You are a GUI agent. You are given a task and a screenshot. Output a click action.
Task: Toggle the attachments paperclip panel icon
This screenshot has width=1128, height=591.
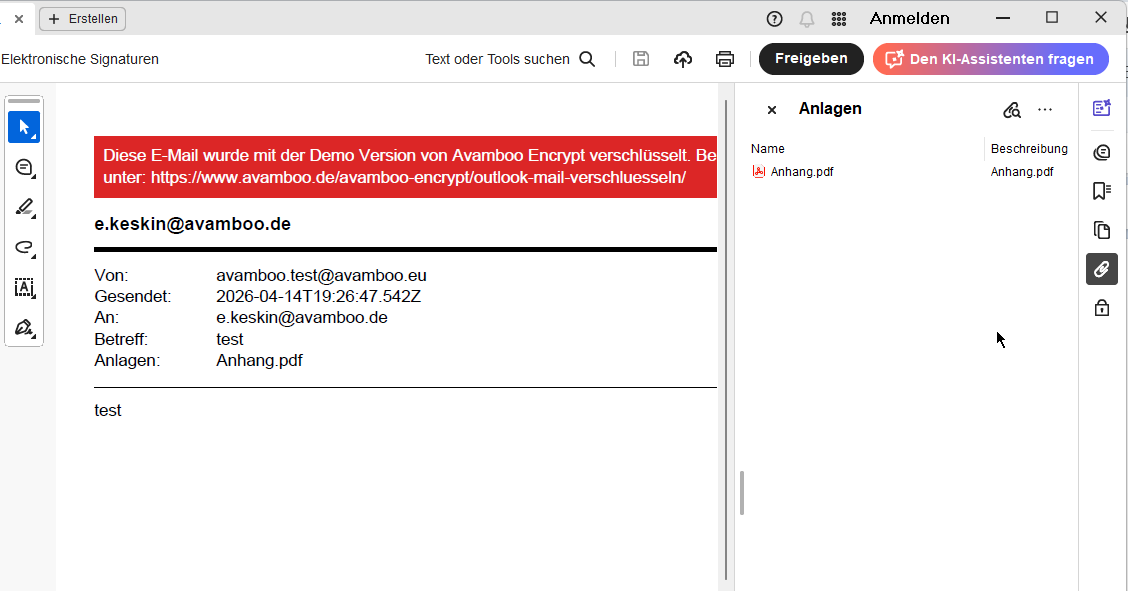(1101, 269)
